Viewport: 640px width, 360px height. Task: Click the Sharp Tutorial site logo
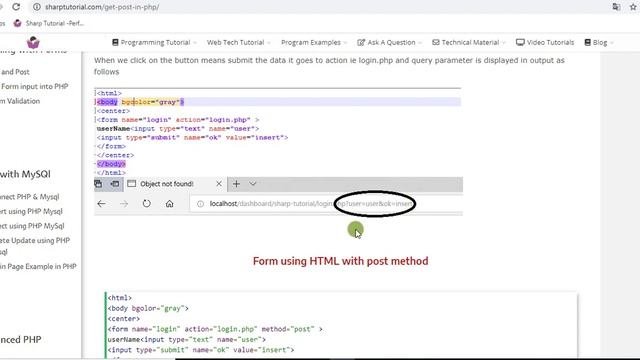pyautogui.click(x=33, y=42)
